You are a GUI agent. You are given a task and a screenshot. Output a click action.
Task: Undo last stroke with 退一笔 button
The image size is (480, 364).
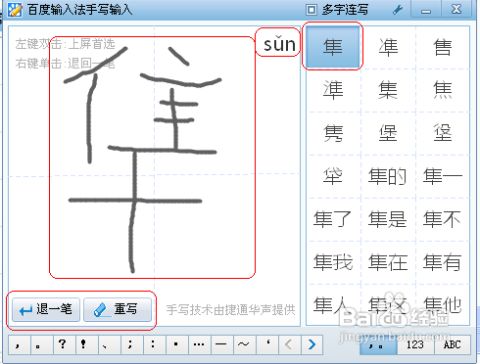click(x=46, y=310)
